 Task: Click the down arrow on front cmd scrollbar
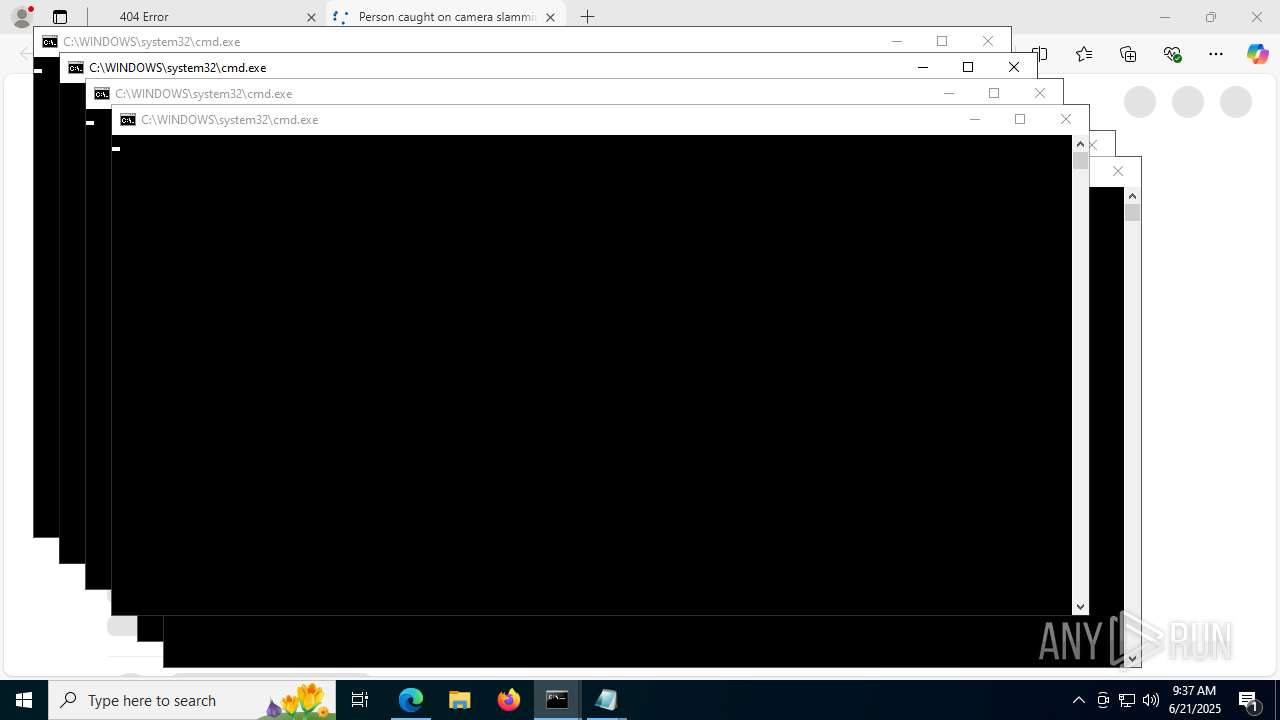tap(1080, 607)
